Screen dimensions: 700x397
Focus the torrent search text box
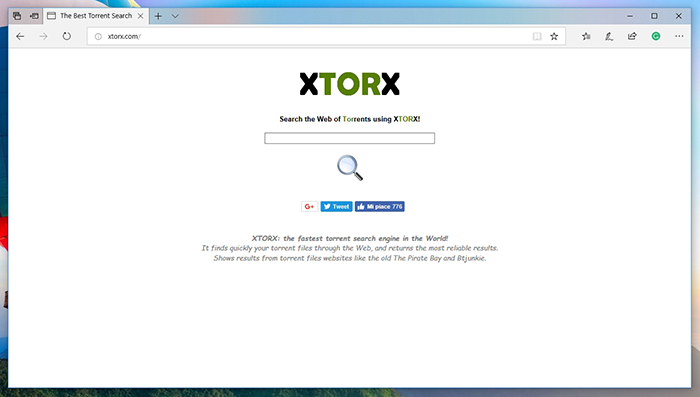coord(350,138)
